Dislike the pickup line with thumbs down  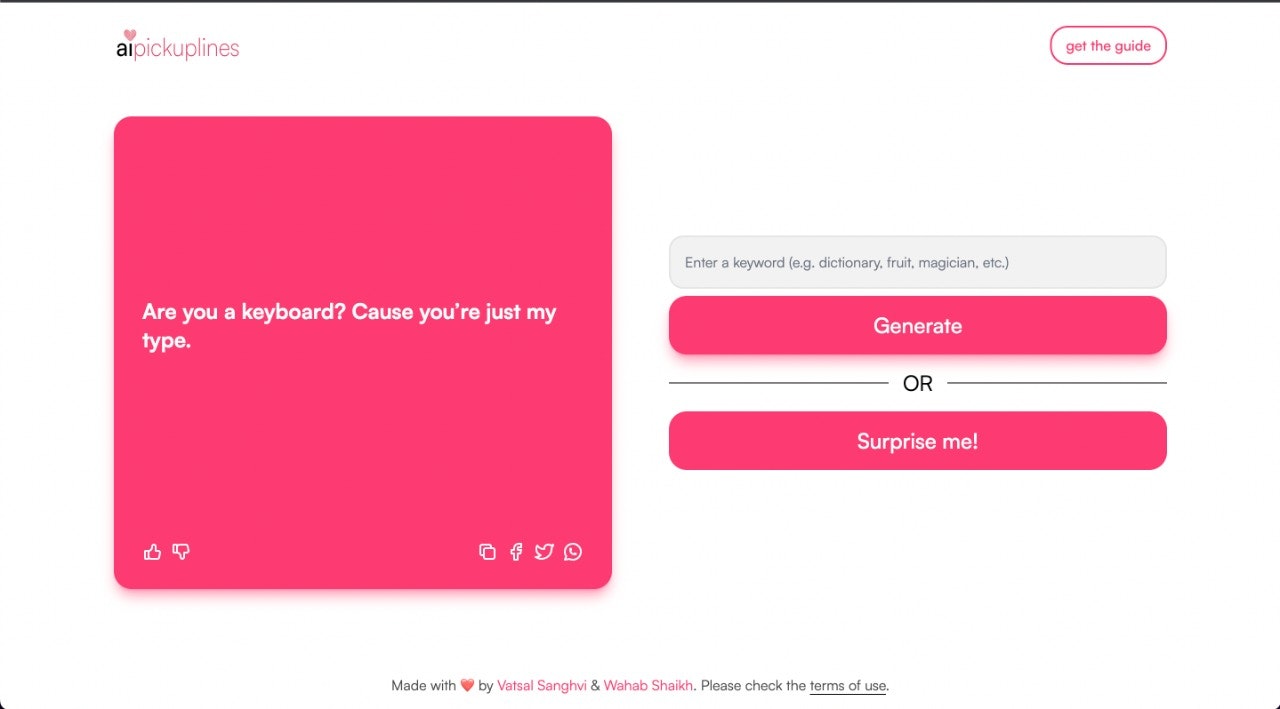pos(181,551)
